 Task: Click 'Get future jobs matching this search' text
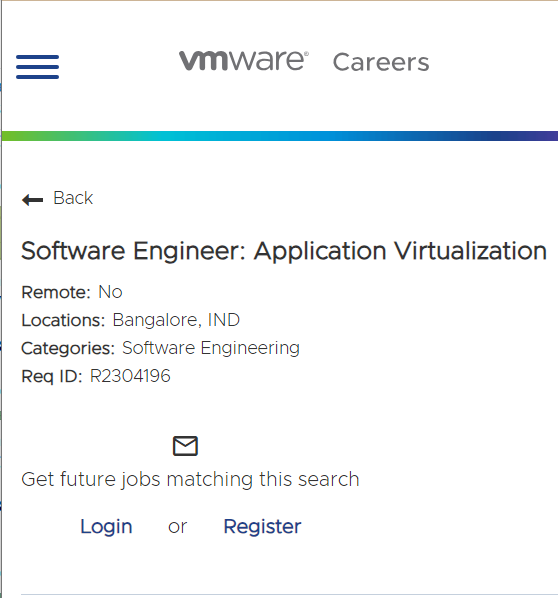[x=190, y=479]
